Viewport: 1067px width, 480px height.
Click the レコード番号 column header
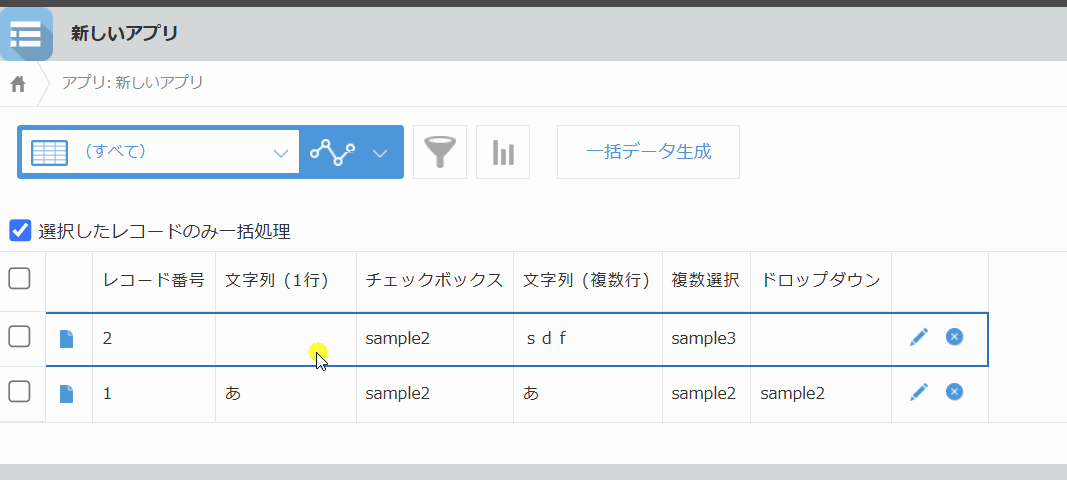pos(154,280)
